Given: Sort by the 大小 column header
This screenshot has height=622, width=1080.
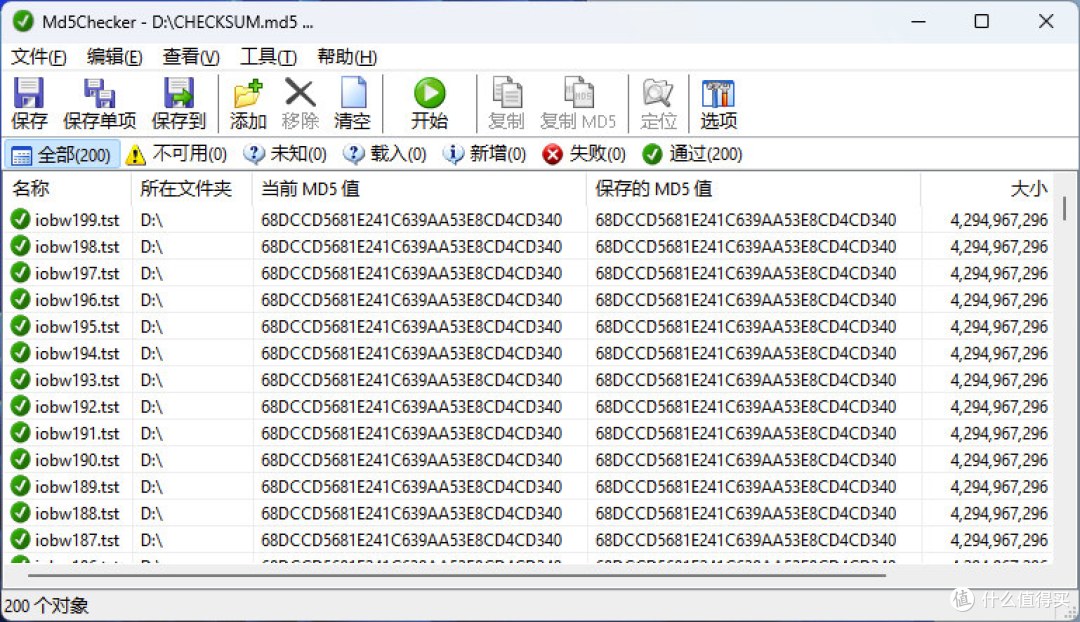Looking at the screenshot, I should click(986, 188).
